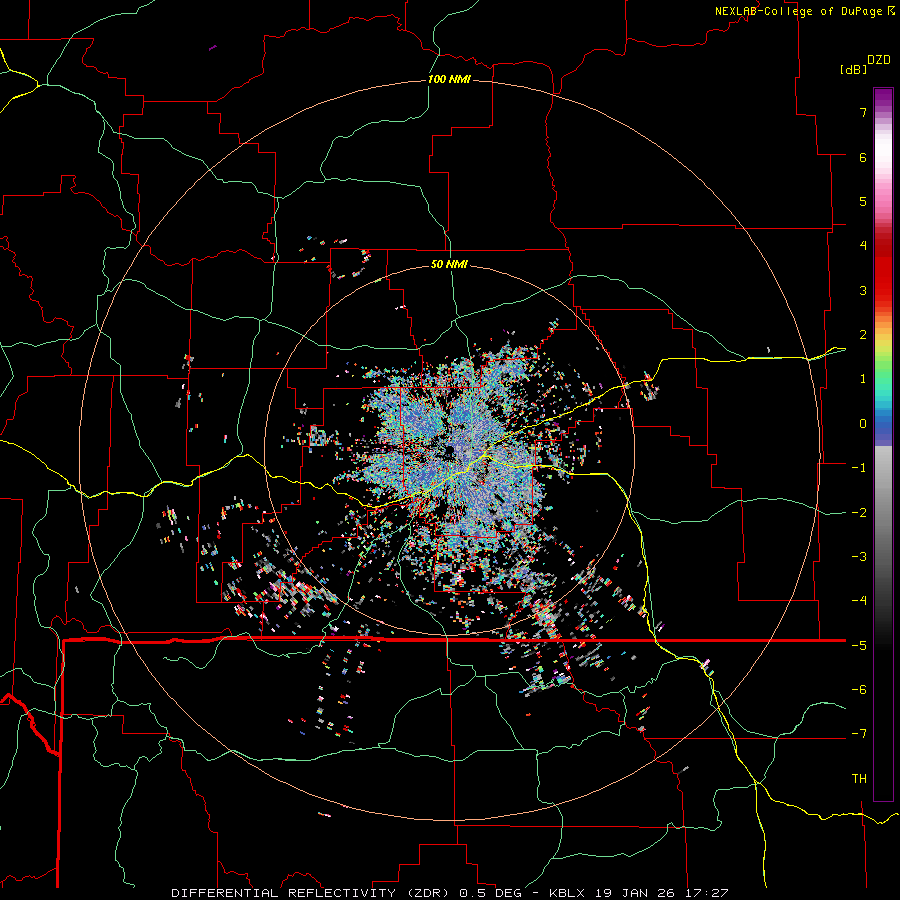Click the '2' dB scale value
Screen dimensions: 900x900
coord(863,335)
